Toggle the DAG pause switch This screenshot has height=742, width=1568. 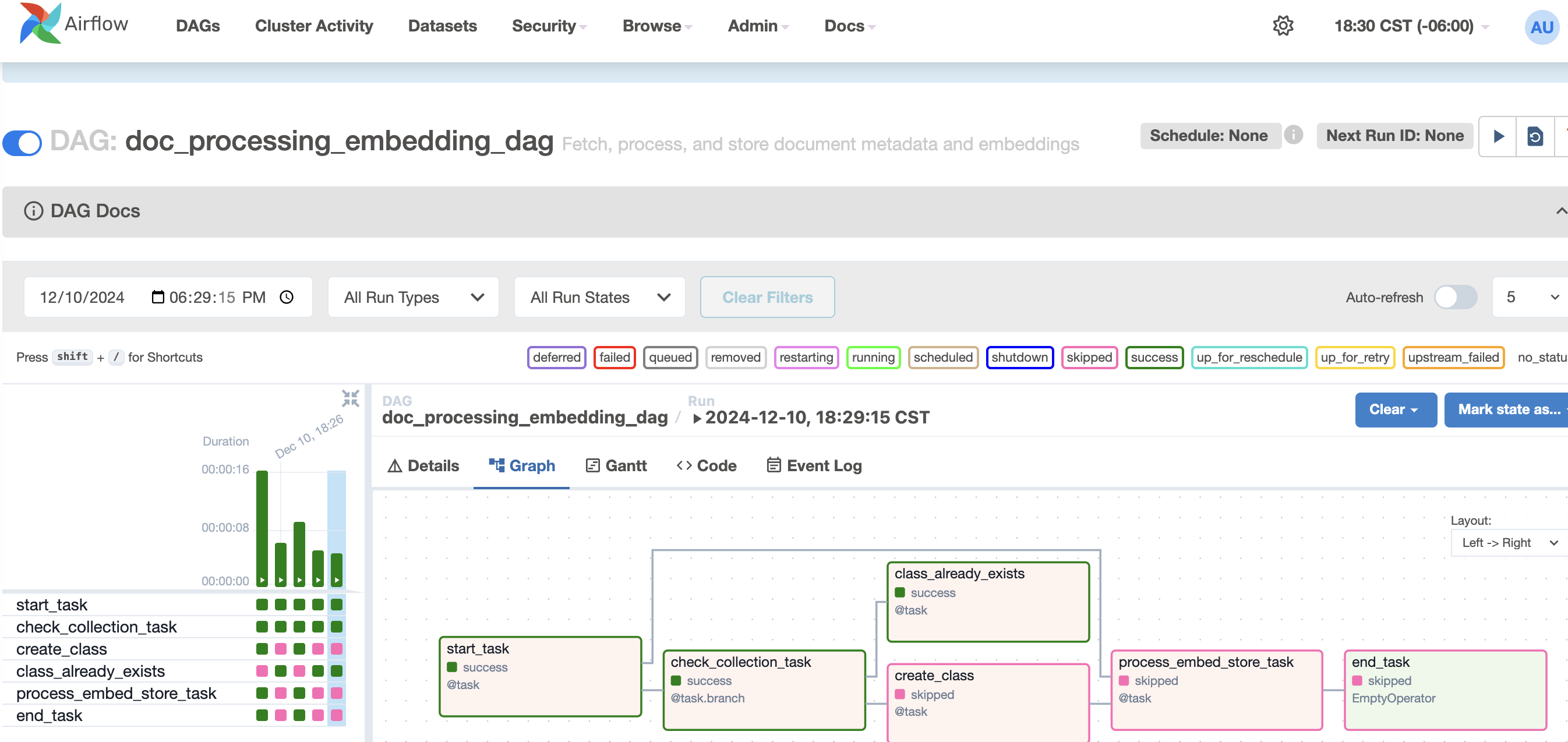23,143
